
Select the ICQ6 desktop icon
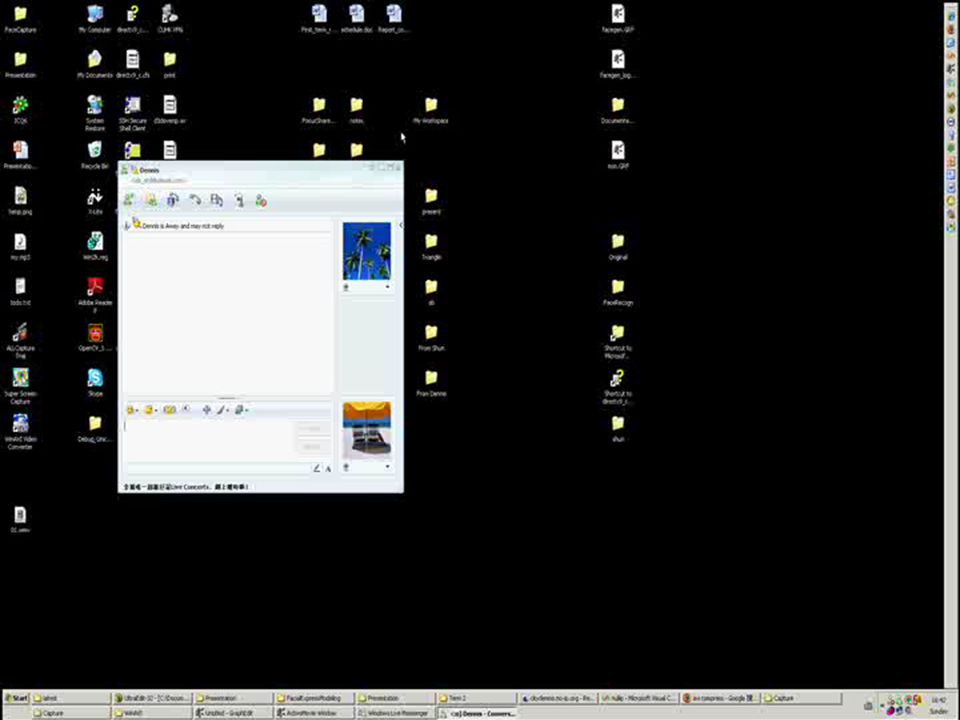tap(20, 110)
